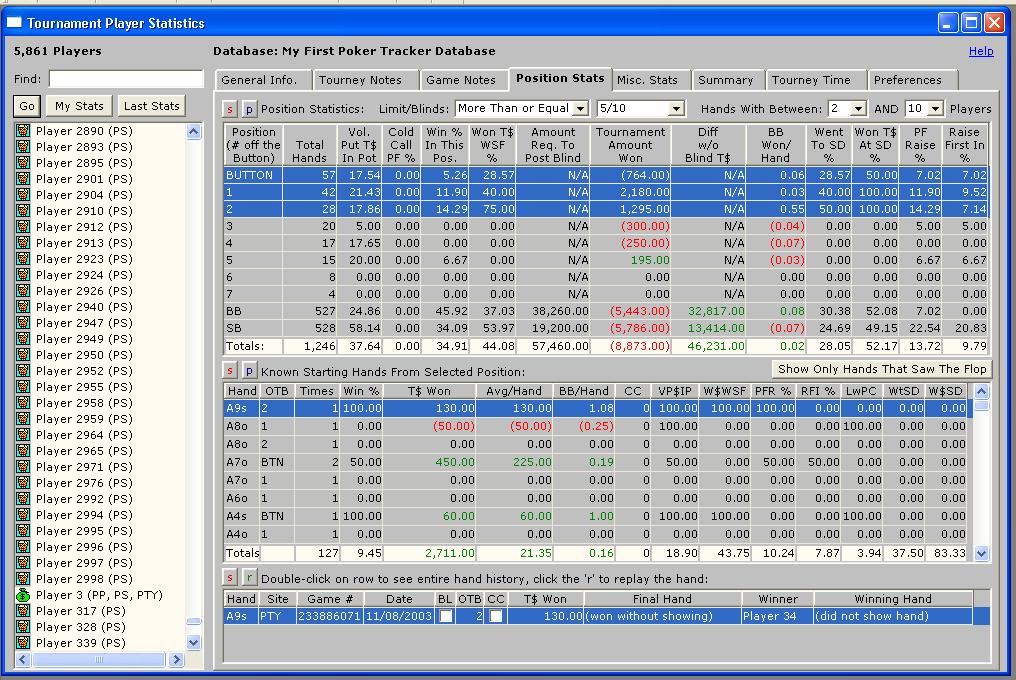Click the player icon beside Player 2890
The height and width of the screenshot is (680, 1016).
(x=23, y=131)
